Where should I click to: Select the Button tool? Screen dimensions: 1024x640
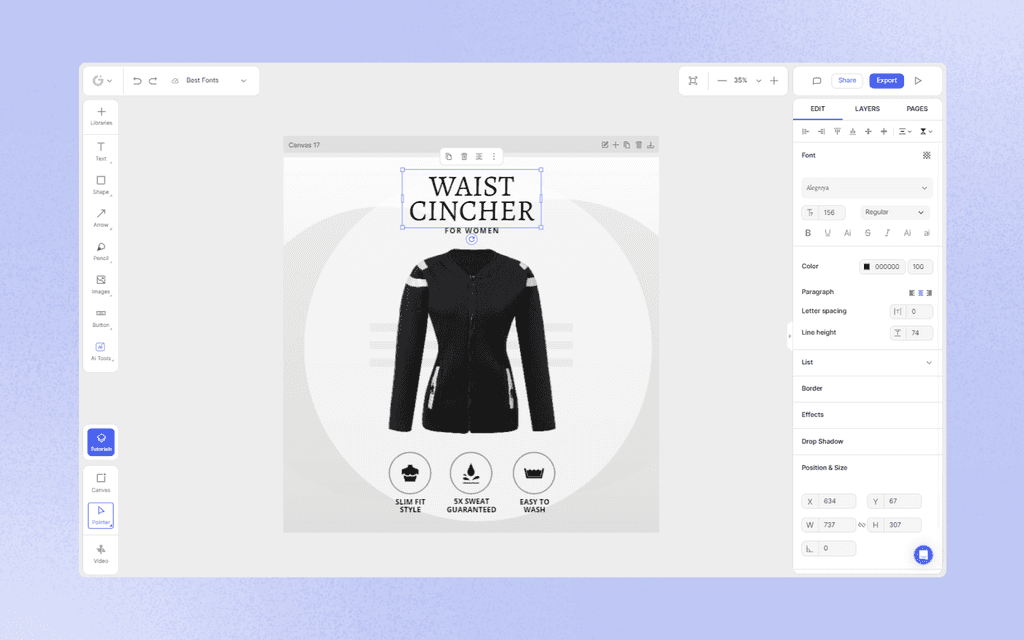coord(100,318)
